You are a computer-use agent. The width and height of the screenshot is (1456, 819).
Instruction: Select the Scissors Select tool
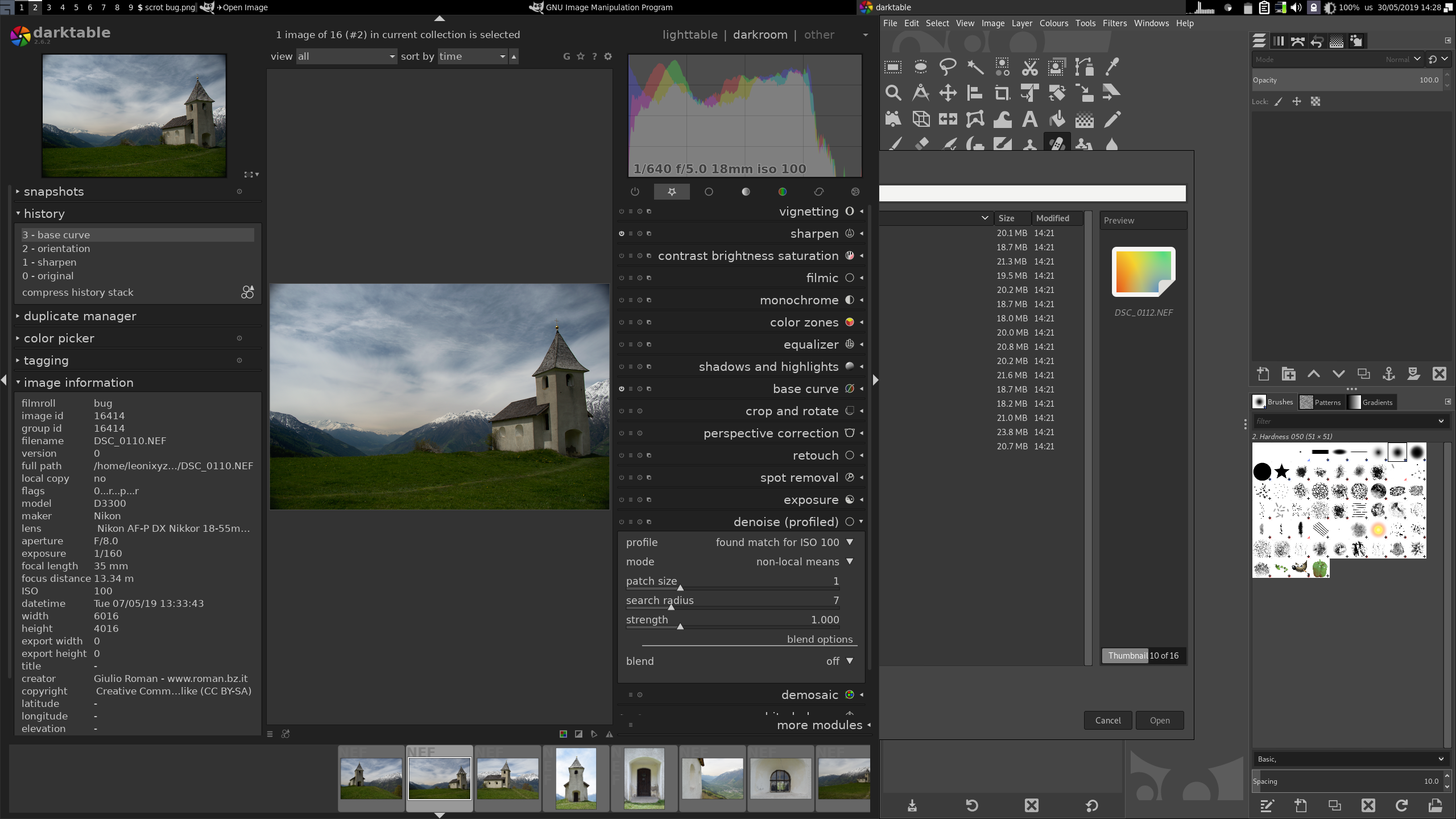tap(1029, 67)
